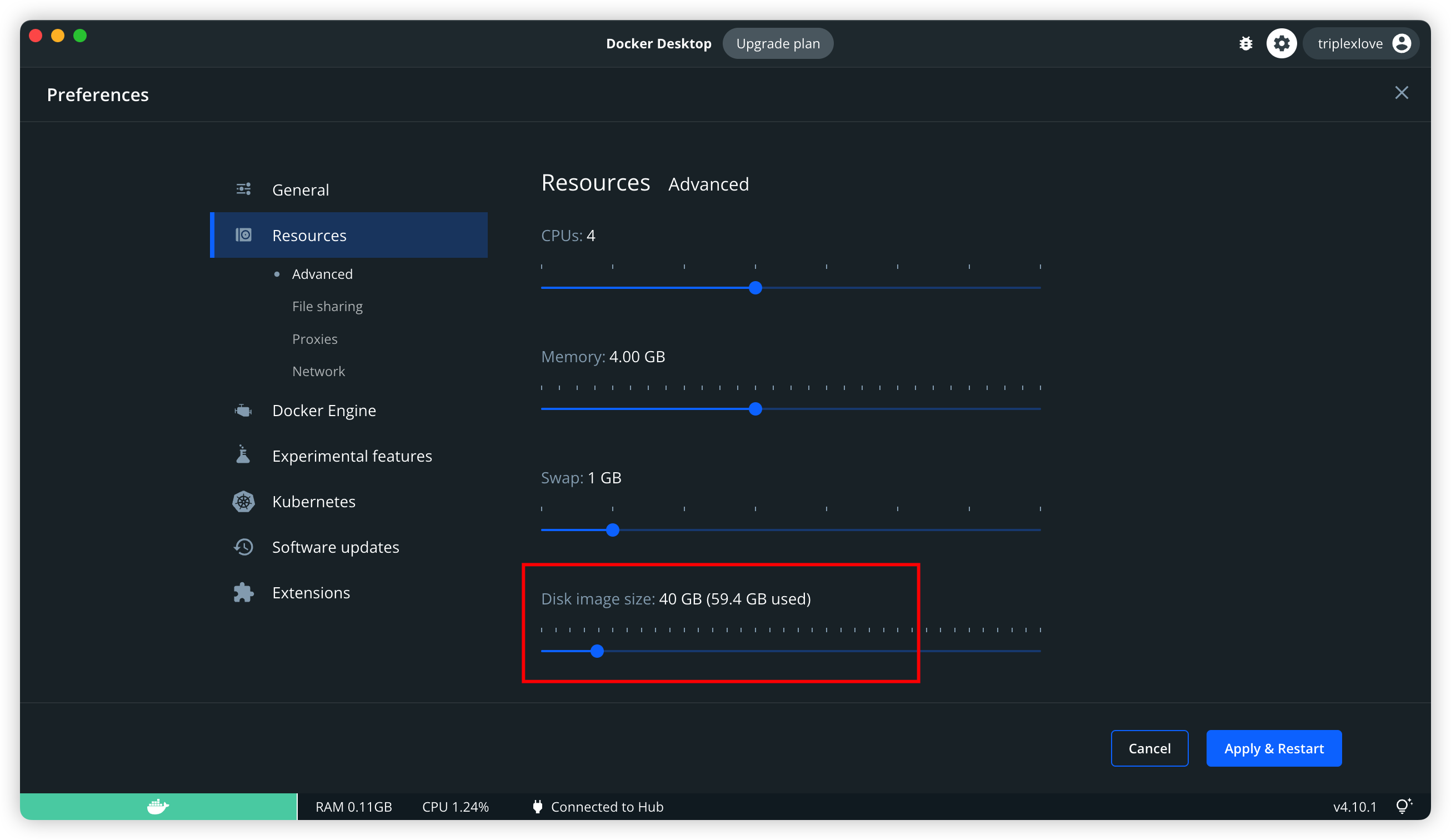Image resolution: width=1451 pixels, height=840 pixels.
Task: Open the General settings section
Action: [x=349, y=189]
